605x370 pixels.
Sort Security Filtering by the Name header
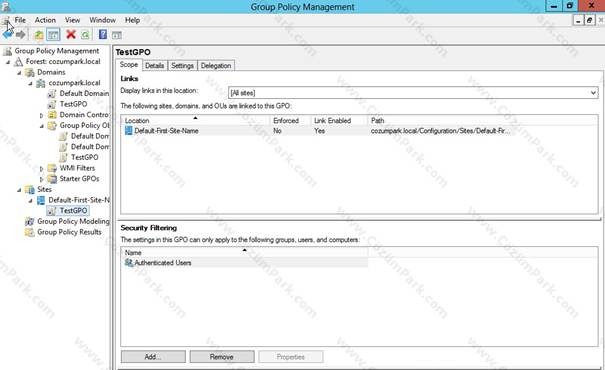(x=245, y=252)
